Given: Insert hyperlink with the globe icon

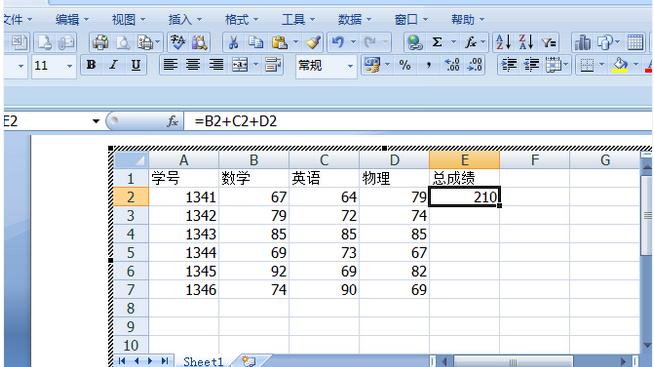Looking at the screenshot, I should coord(414,42).
